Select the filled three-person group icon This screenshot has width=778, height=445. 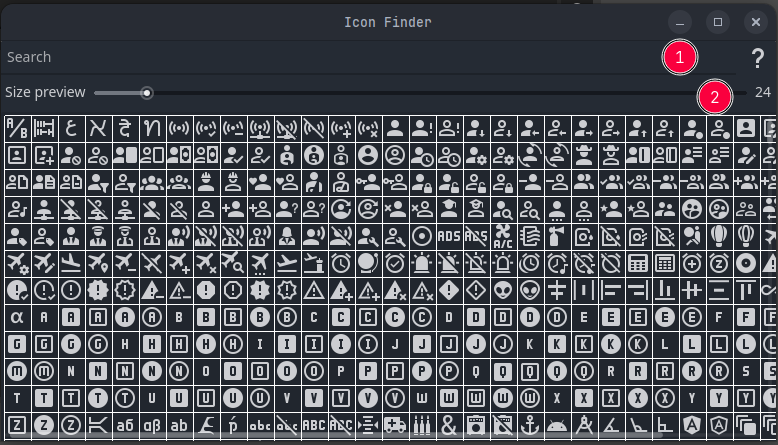(152, 183)
